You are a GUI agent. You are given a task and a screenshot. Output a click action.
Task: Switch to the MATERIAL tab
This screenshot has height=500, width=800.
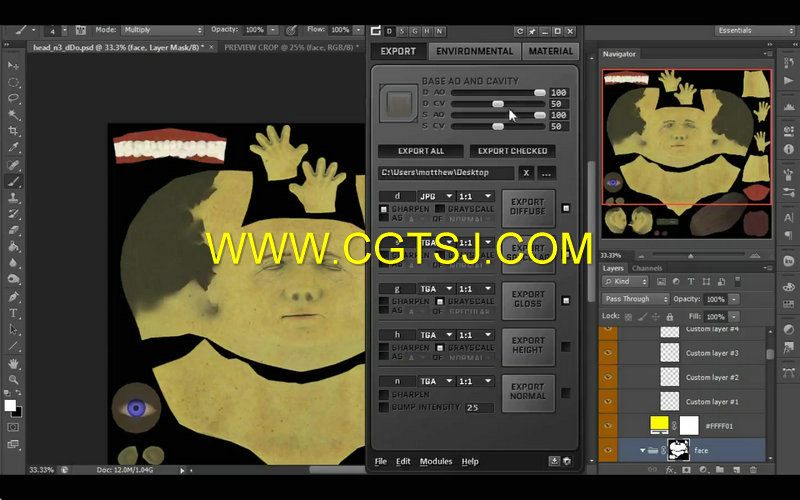[x=551, y=51]
